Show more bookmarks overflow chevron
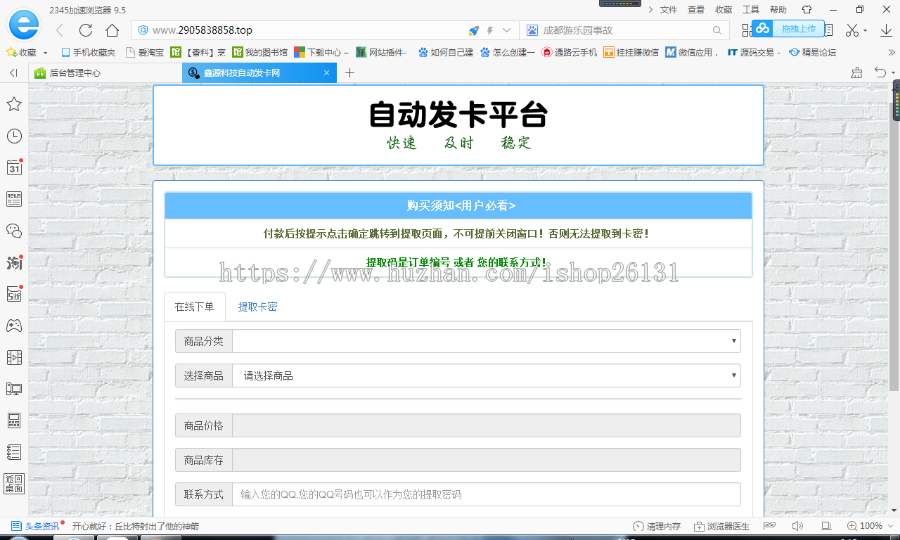Viewport: 900px width, 540px height. tap(891, 52)
